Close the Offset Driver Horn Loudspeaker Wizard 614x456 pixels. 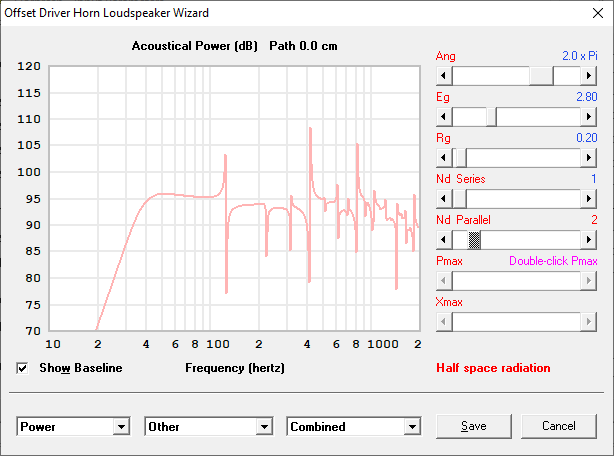(x=598, y=13)
